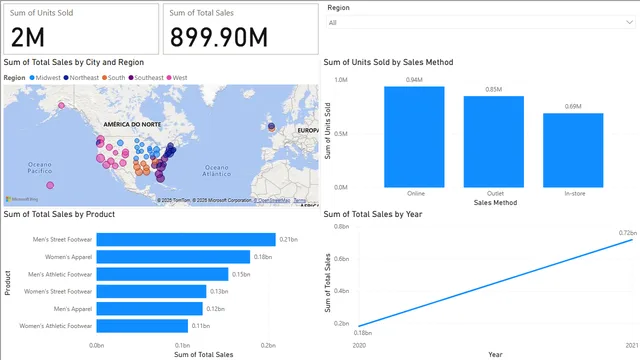Select Women's Street Footwear bar
This screenshot has width=640, height=360.
(151, 291)
